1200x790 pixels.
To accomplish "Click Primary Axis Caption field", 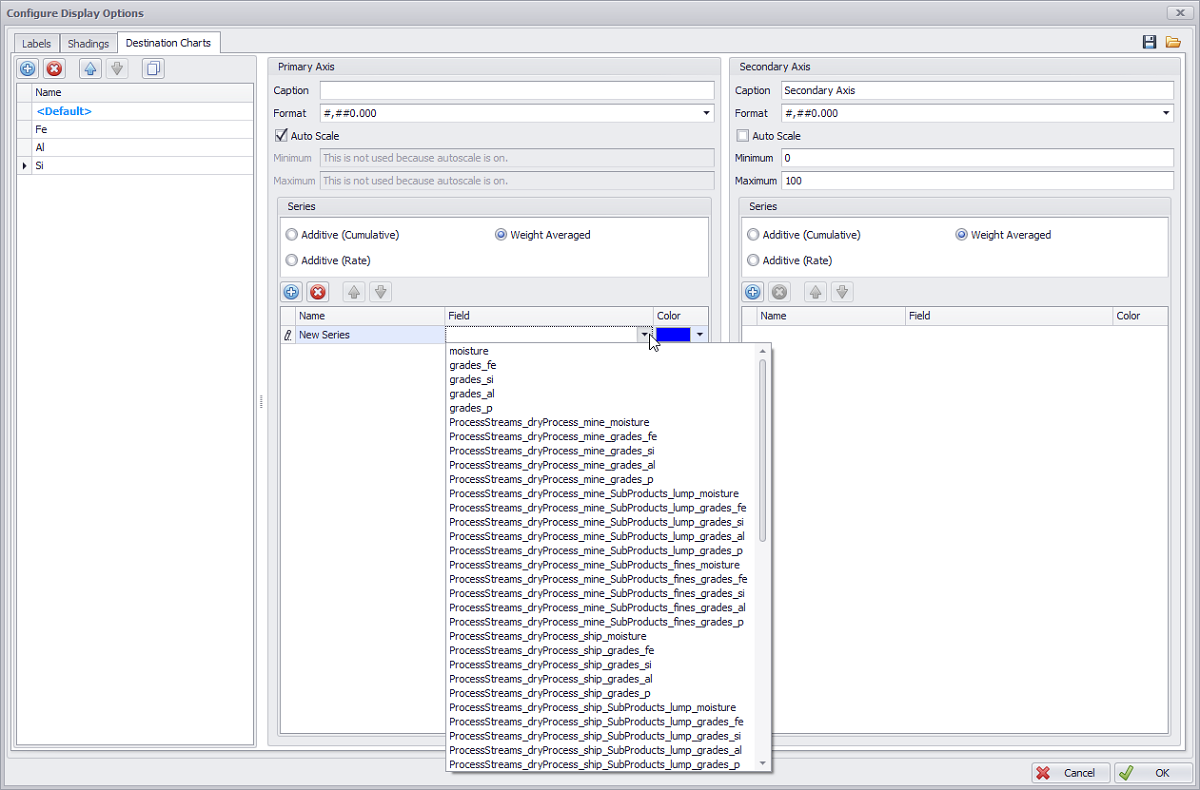I will click(517, 90).
